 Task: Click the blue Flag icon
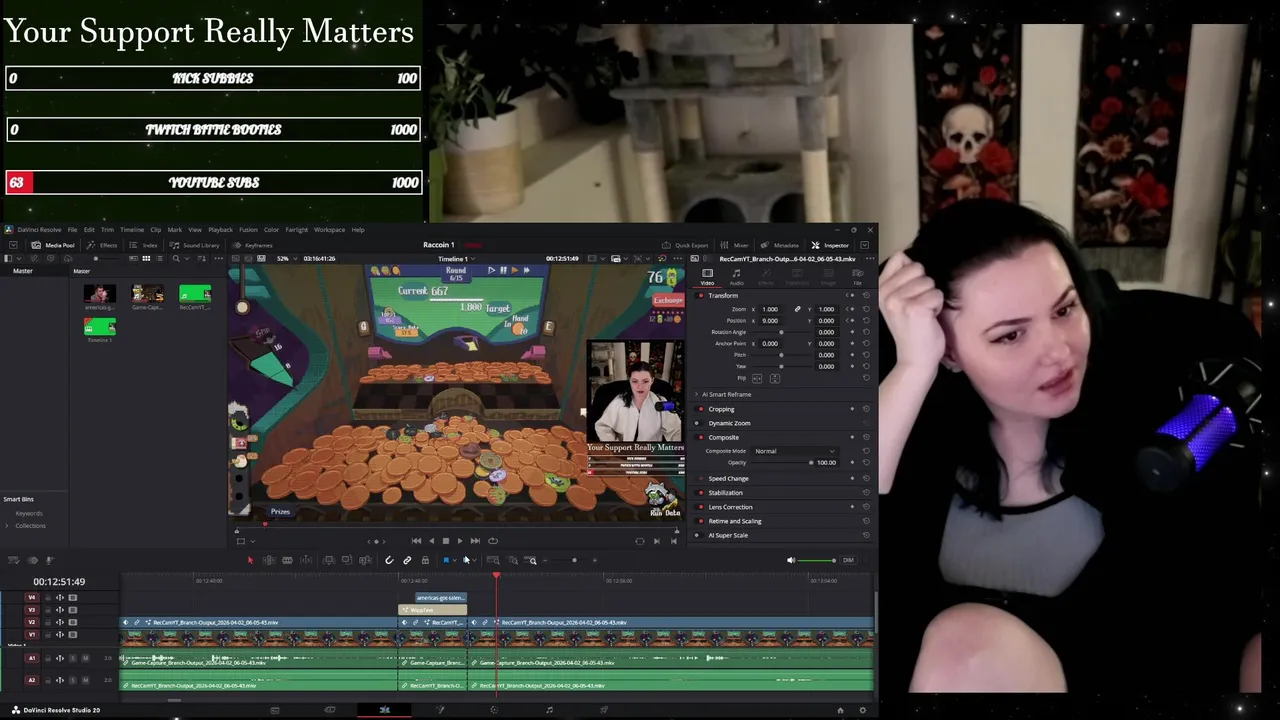click(446, 560)
